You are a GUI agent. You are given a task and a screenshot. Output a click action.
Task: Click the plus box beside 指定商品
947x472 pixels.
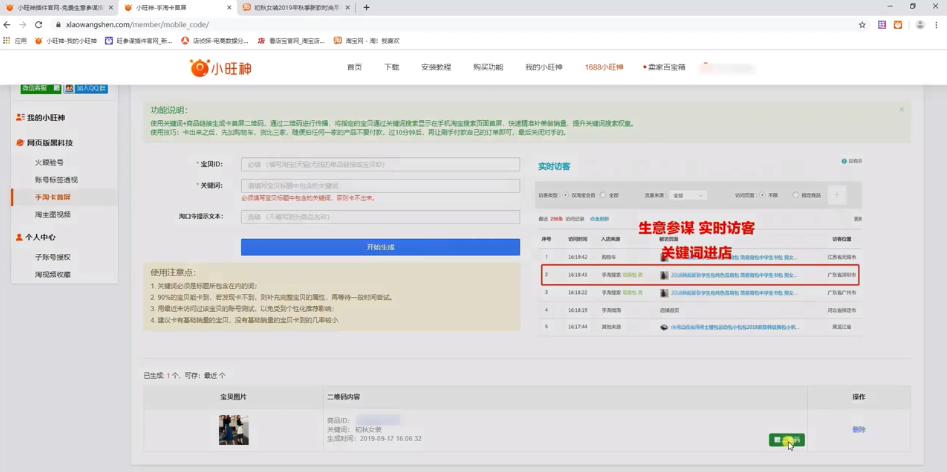click(x=836, y=195)
